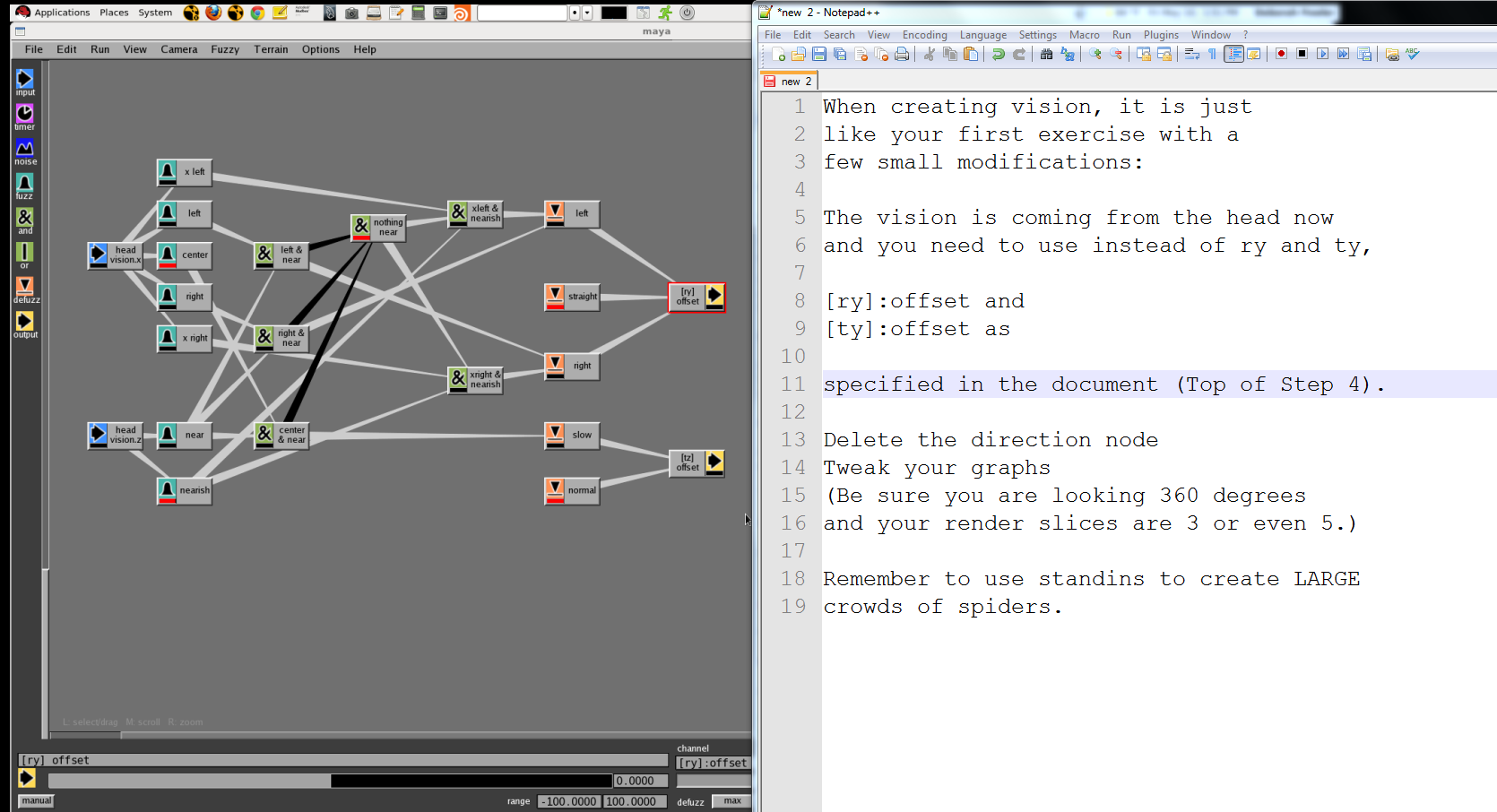Toggle show all characters paragraph icon

click(1212, 55)
